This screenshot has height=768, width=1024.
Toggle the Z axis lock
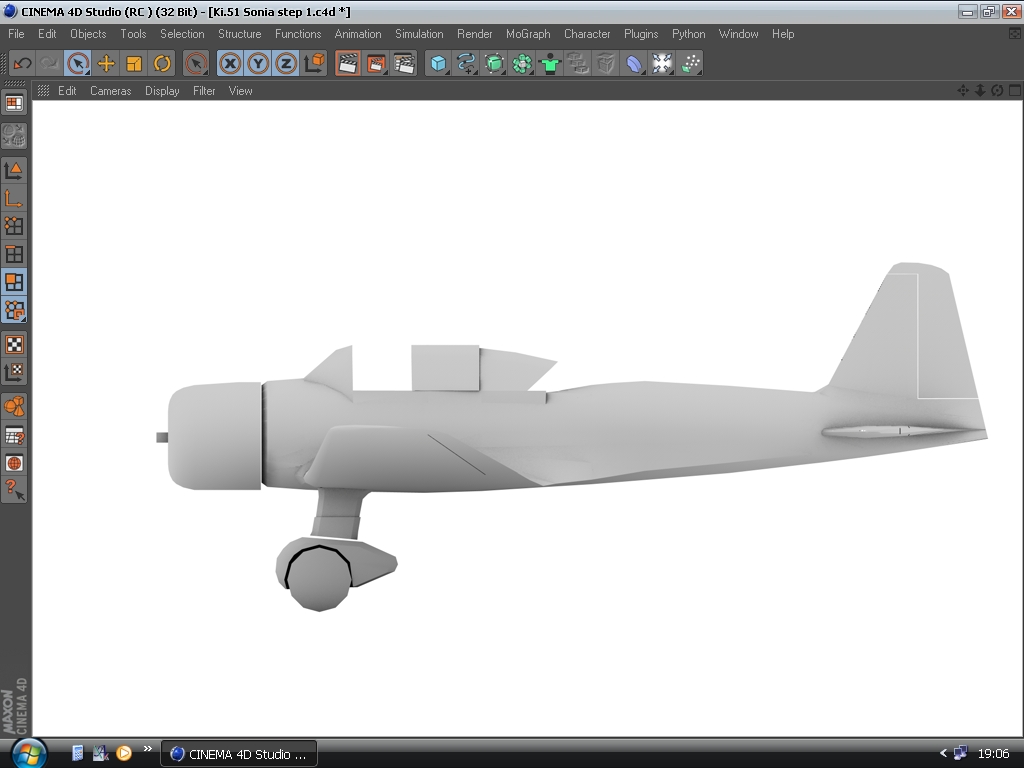point(286,64)
